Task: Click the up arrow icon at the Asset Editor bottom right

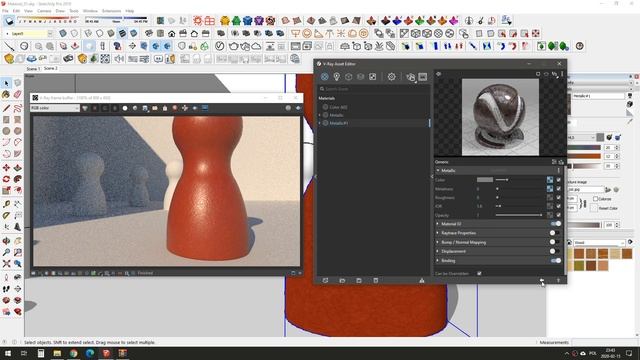Action: click(558, 280)
